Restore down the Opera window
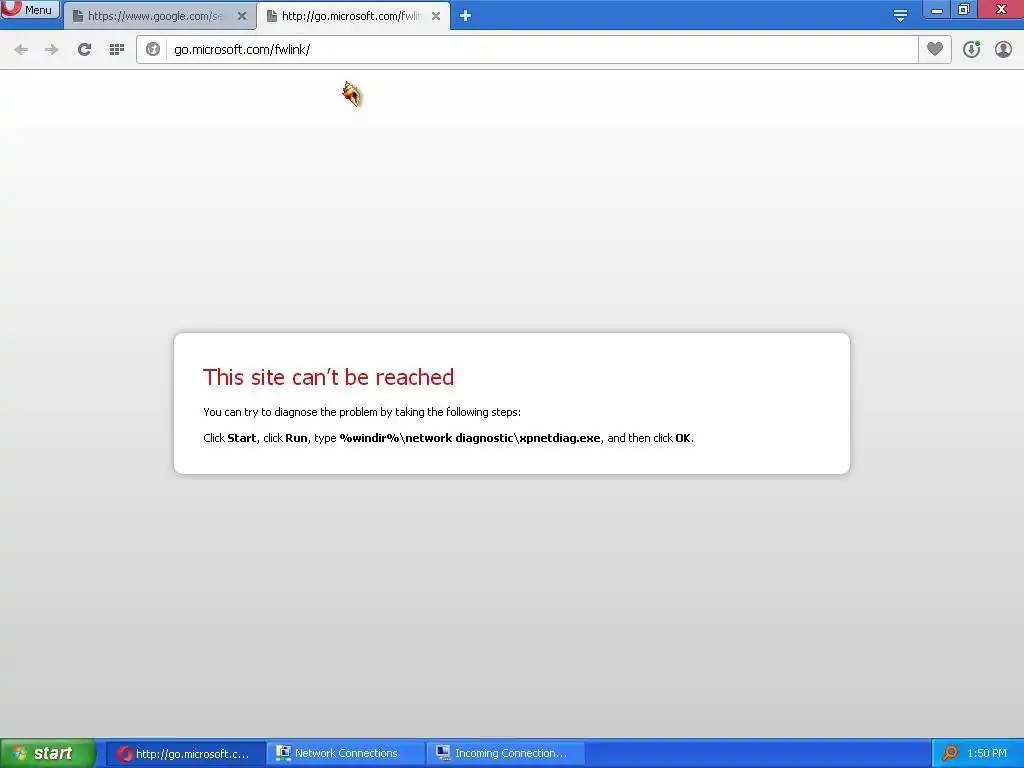1024x768 pixels. pos(964,10)
